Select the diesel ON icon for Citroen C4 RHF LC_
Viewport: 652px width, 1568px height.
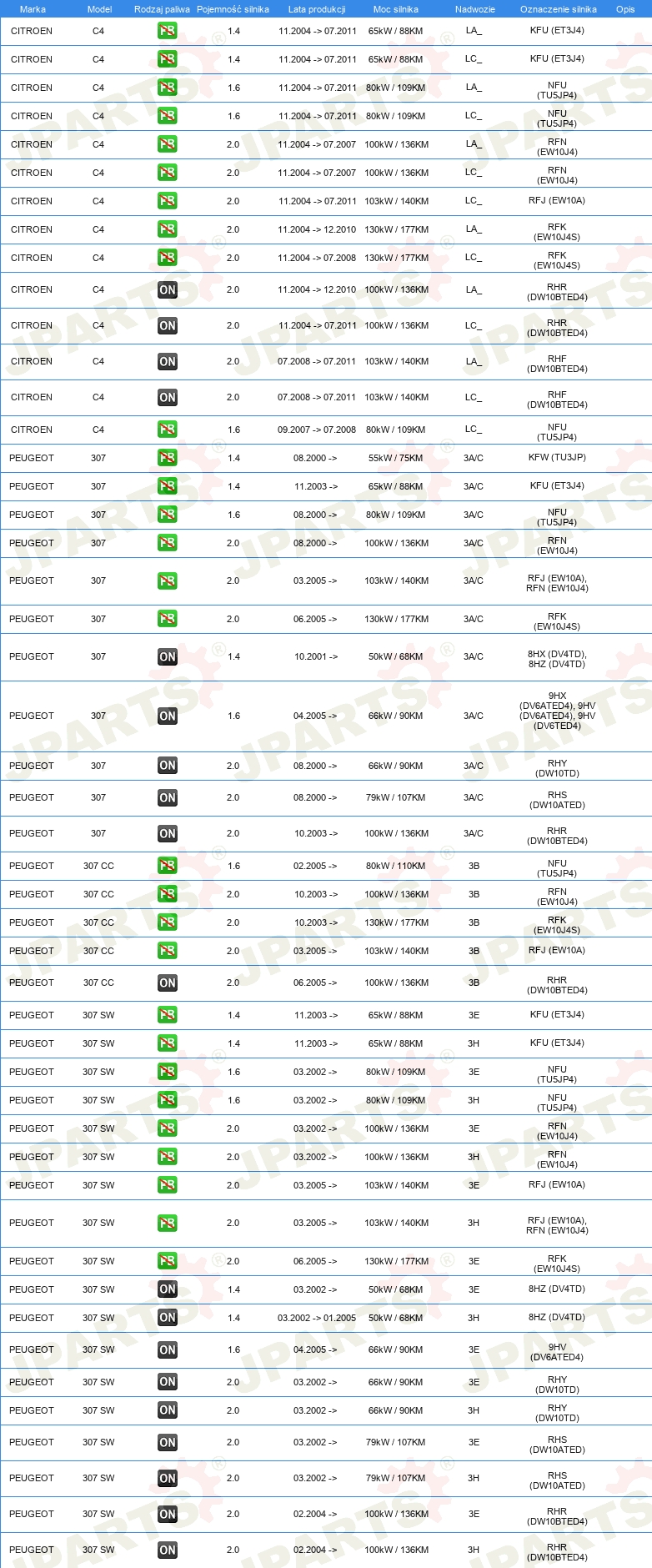tap(167, 398)
